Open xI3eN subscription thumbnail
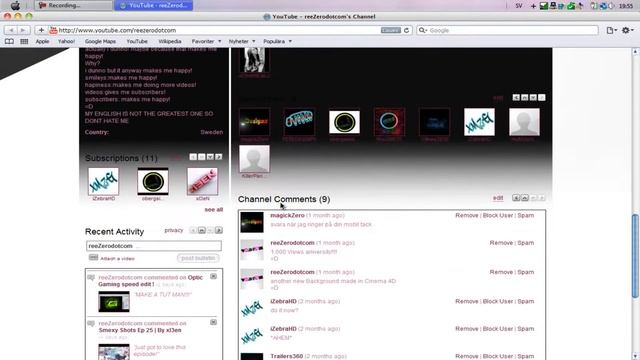This screenshot has width=640, height=360. [202, 181]
